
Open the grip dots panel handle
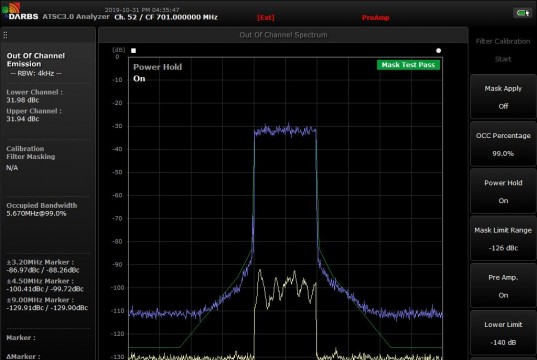pos(5,35)
